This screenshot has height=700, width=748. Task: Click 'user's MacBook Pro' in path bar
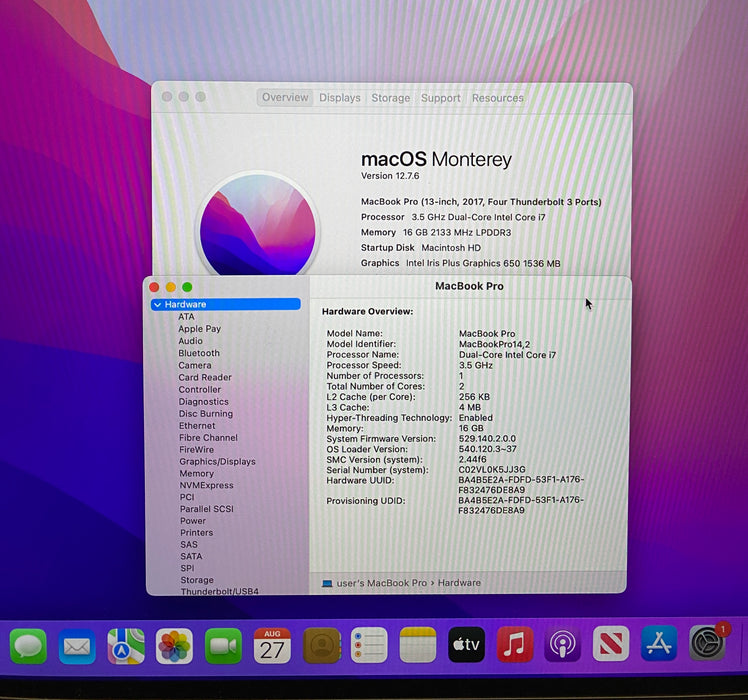click(382, 583)
